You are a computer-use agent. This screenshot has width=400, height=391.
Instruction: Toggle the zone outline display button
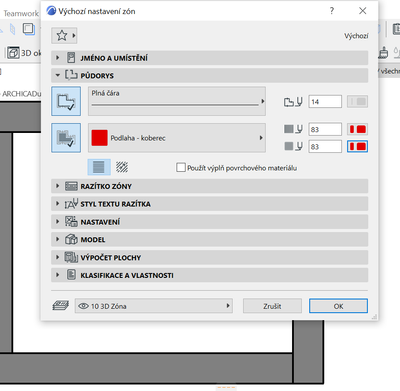66,101
